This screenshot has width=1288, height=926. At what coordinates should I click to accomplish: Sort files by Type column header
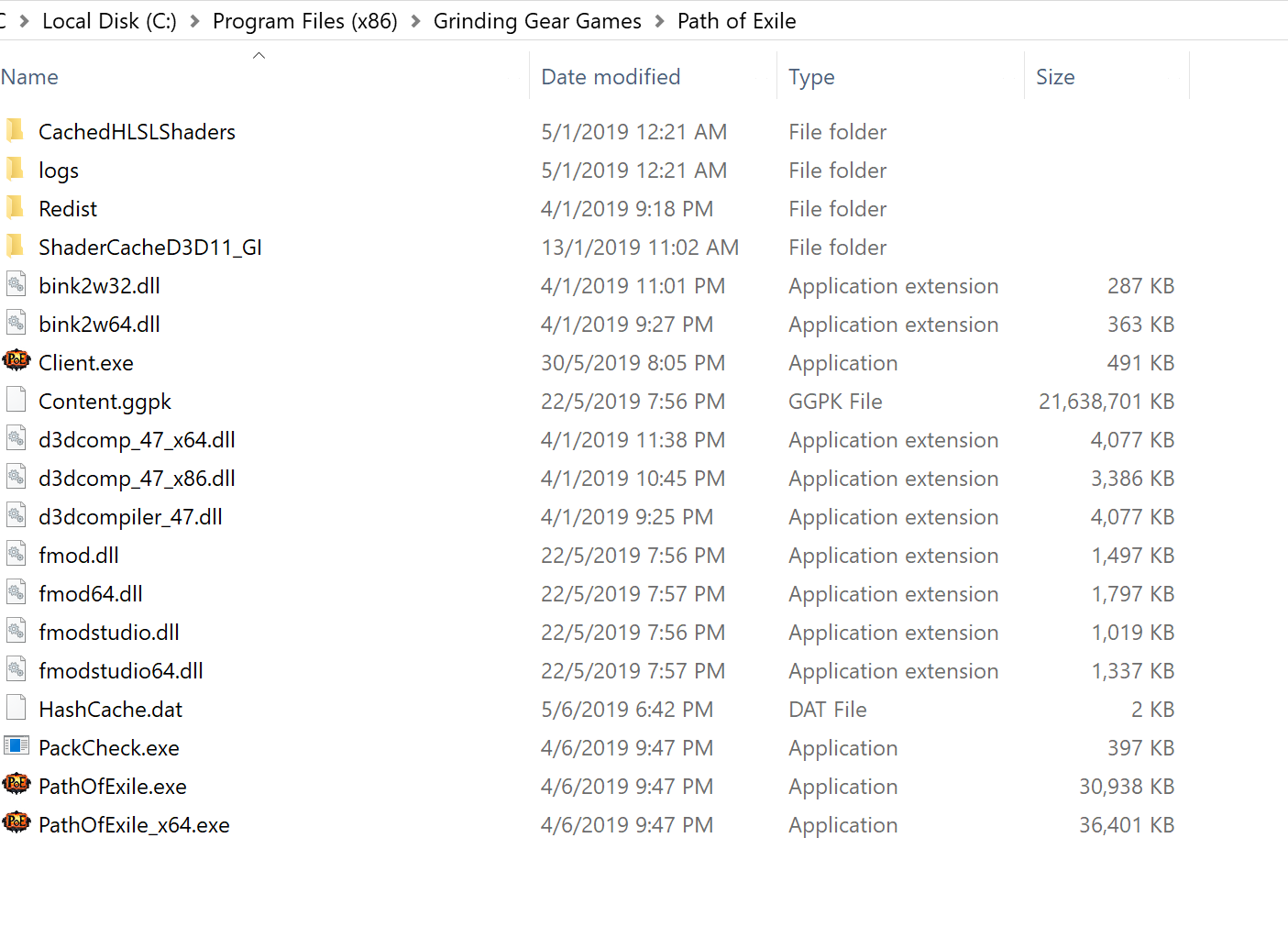click(x=900, y=77)
